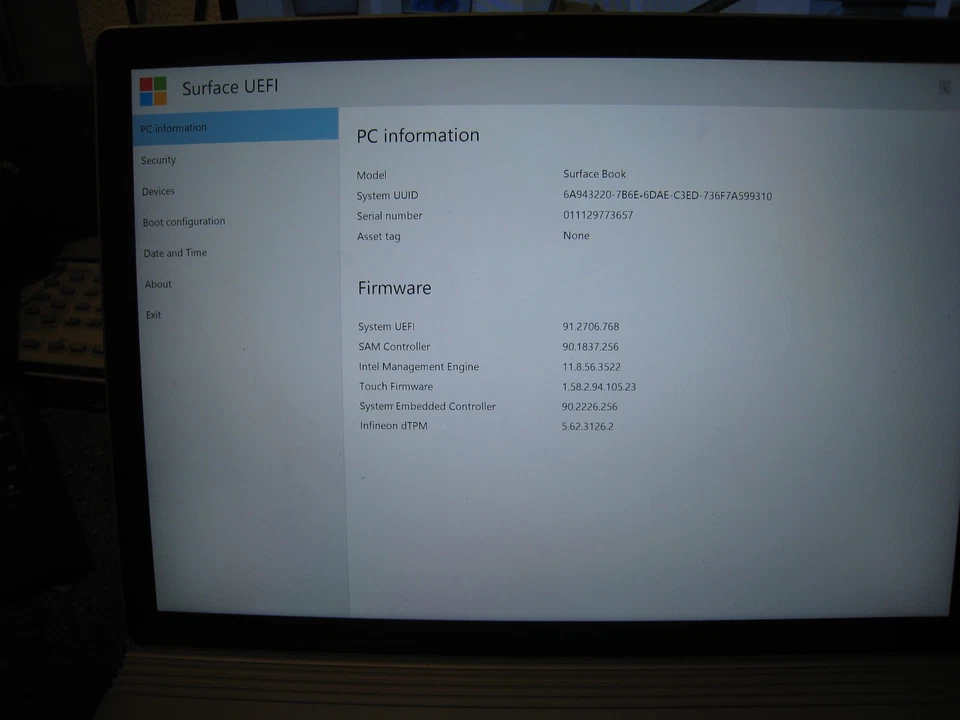Viewport: 960px width, 720px height.
Task: Click the Surface UEFI title text
Action: [x=230, y=87]
